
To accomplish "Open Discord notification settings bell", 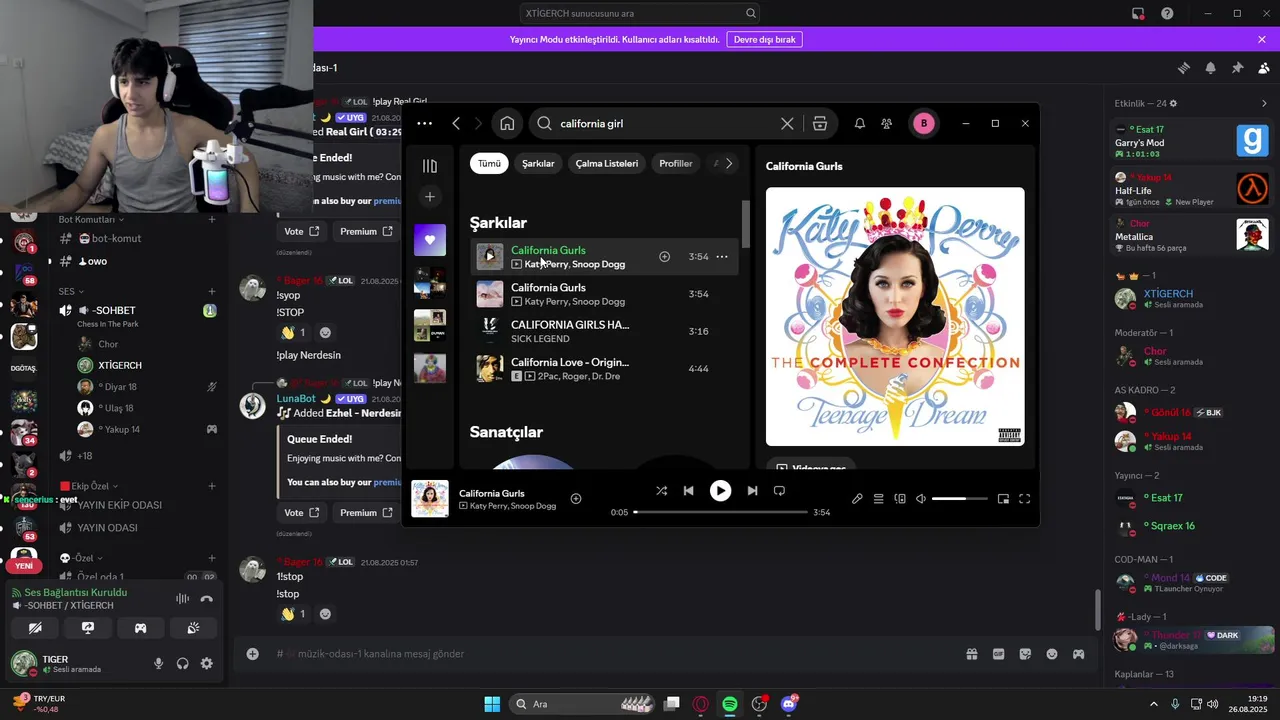I will click(x=1211, y=68).
